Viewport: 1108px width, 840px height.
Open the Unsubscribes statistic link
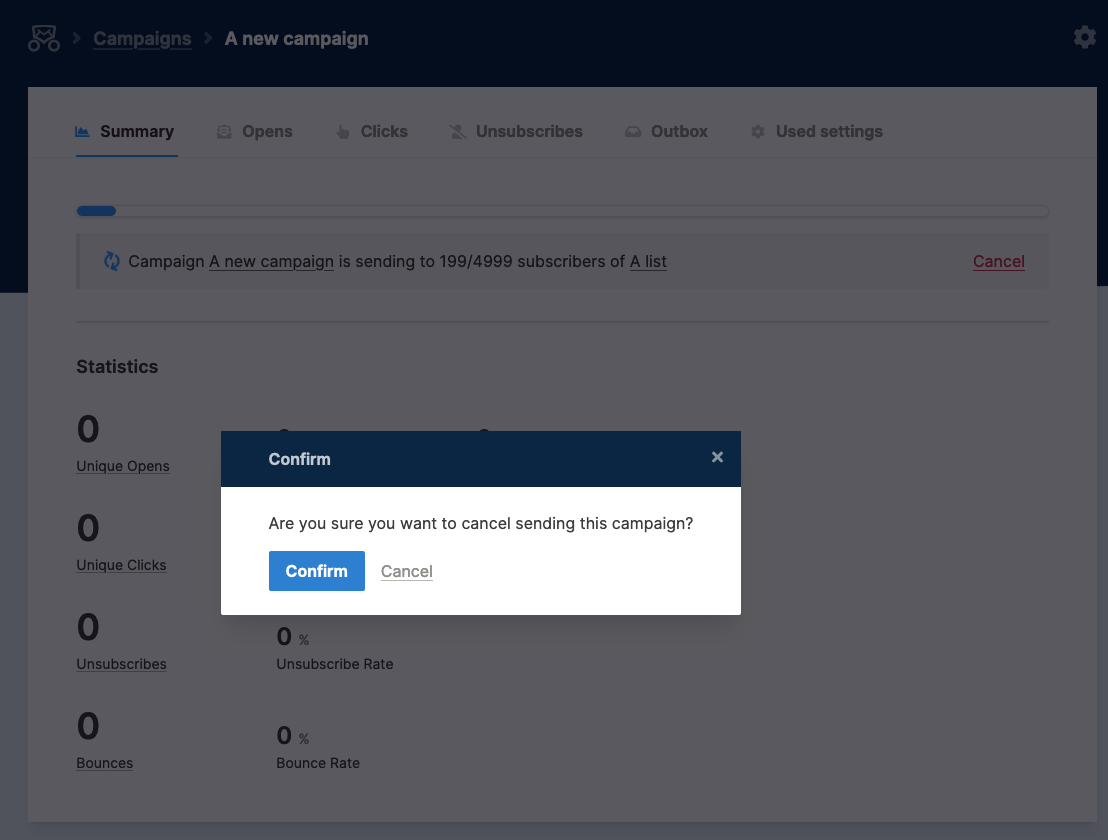(122, 664)
